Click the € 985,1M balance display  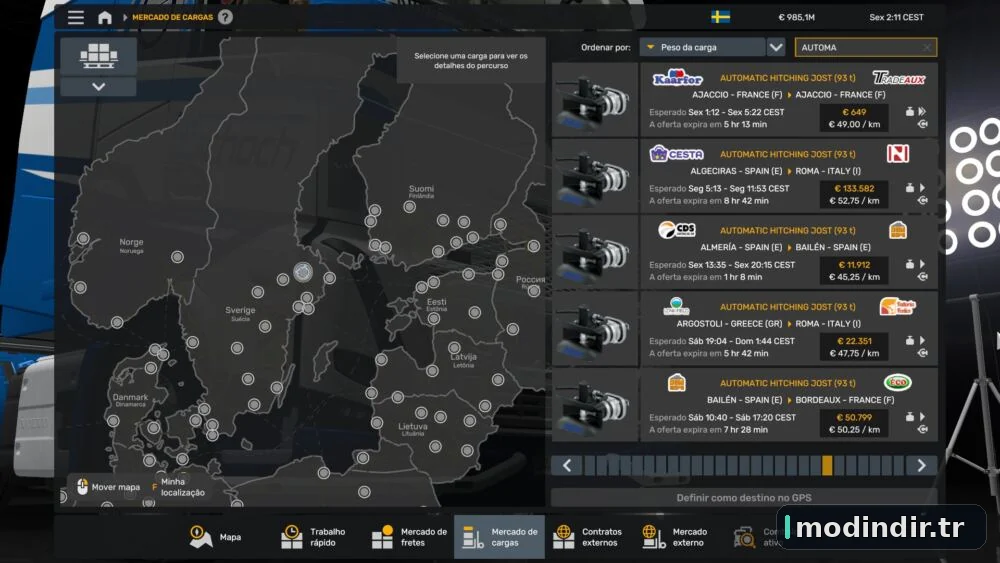[797, 17]
